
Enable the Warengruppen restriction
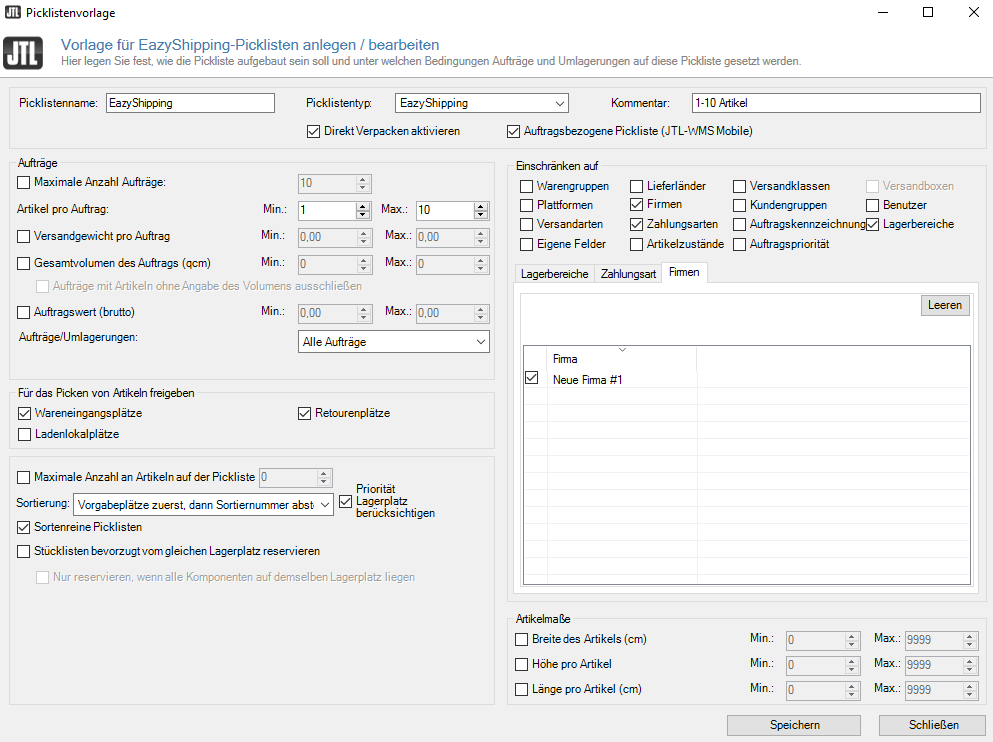pyautogui.click(x=525, y=186)
